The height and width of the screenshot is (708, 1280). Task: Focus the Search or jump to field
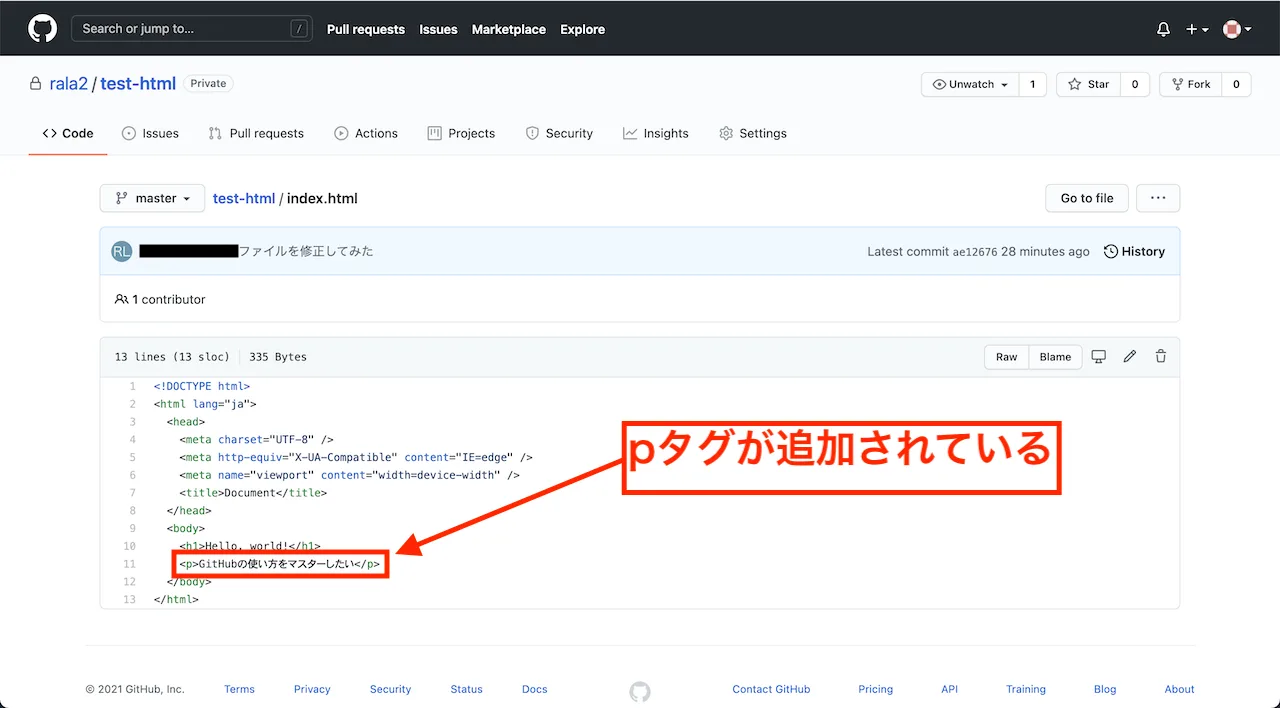[x=191, y=29]
